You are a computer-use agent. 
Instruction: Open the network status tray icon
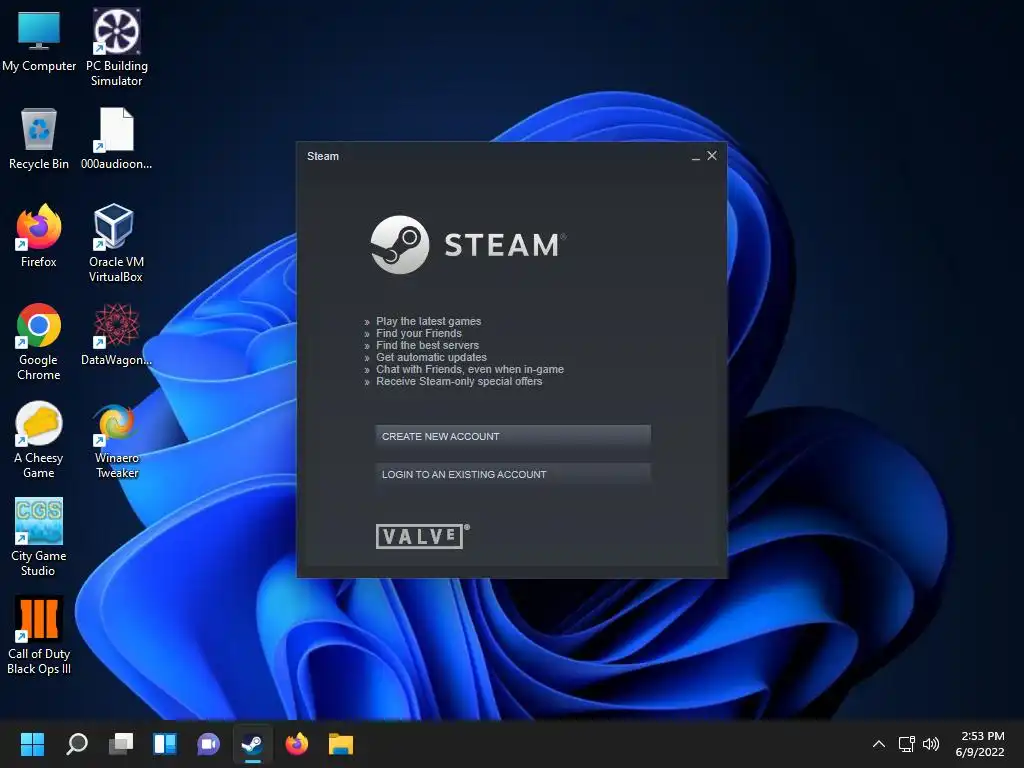[x=906, y=744]
